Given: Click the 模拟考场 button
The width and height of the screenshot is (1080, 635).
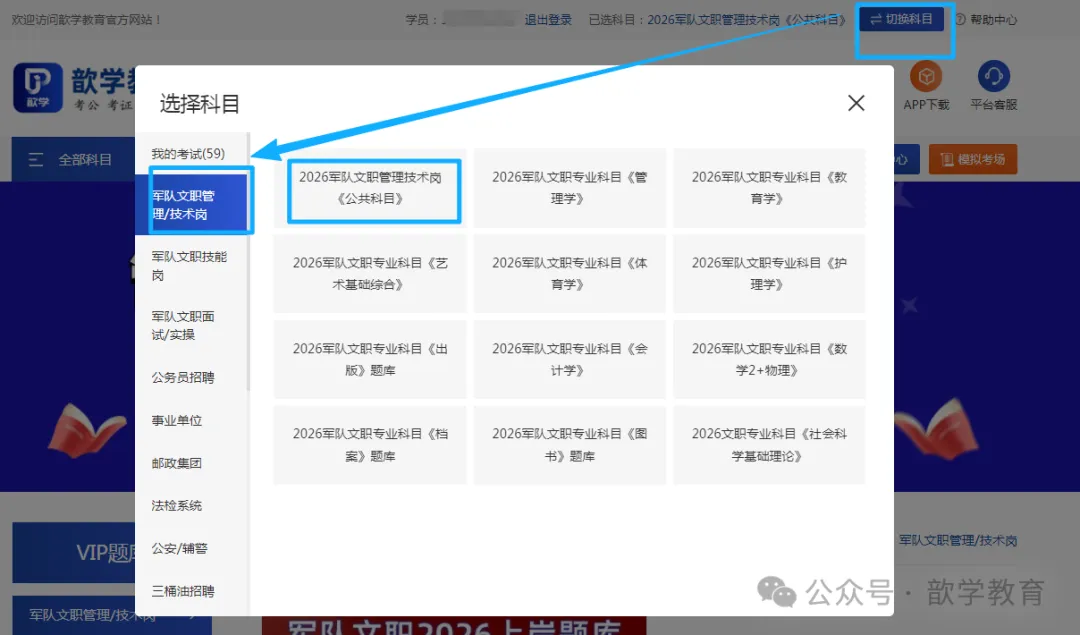Looking at the screenshot, I should tap(972, 159).
